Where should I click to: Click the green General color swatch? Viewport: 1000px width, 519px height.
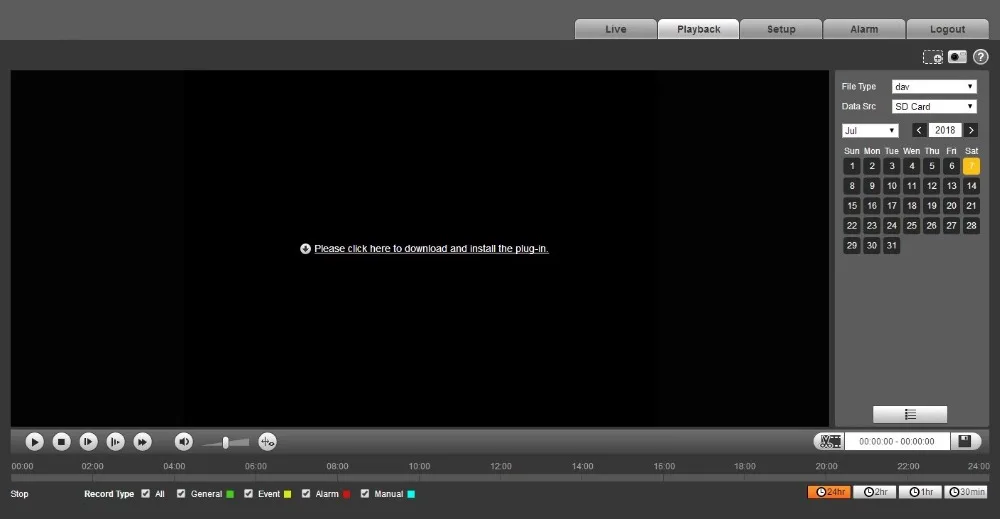pyautogui.click(x=230, y=494)
